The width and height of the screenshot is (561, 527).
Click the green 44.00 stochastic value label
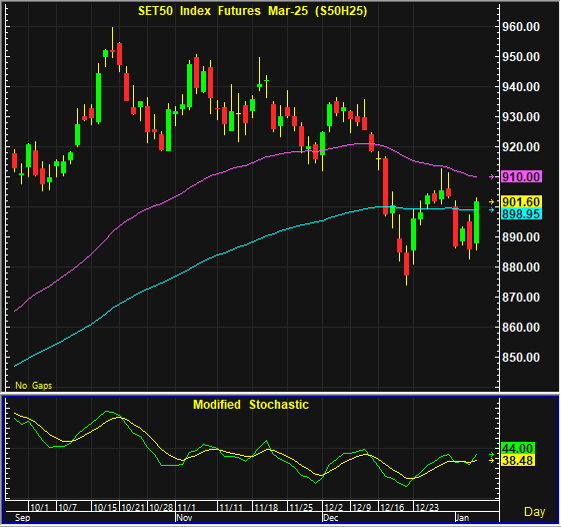518,448
